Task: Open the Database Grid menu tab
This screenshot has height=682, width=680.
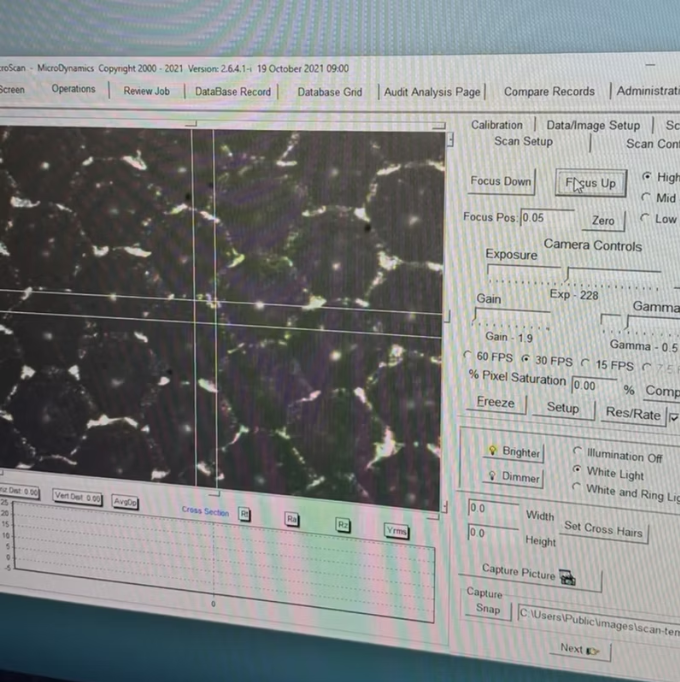Action: 329,92
